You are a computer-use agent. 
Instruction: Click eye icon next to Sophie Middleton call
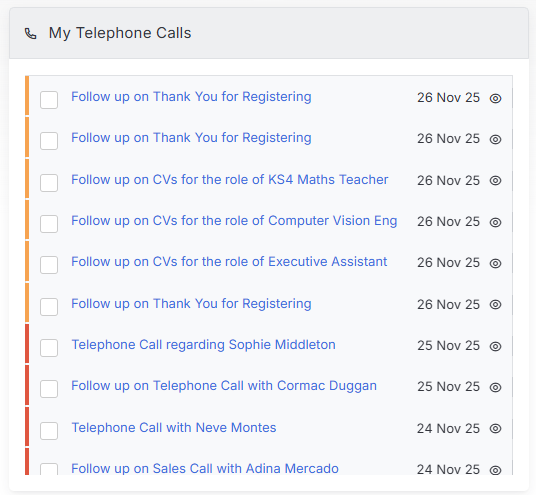495,346
